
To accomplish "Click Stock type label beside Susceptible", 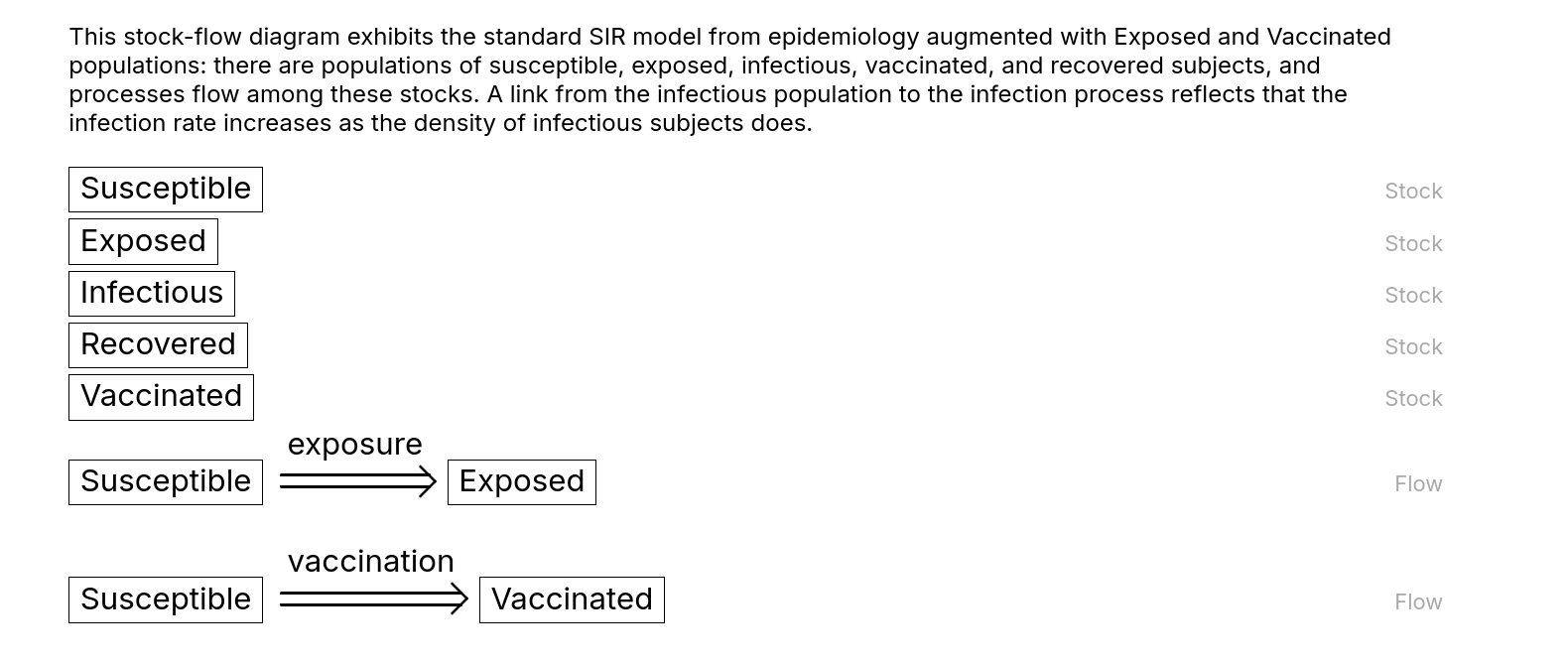I will pyautogui.click(x=1413, y=191).
